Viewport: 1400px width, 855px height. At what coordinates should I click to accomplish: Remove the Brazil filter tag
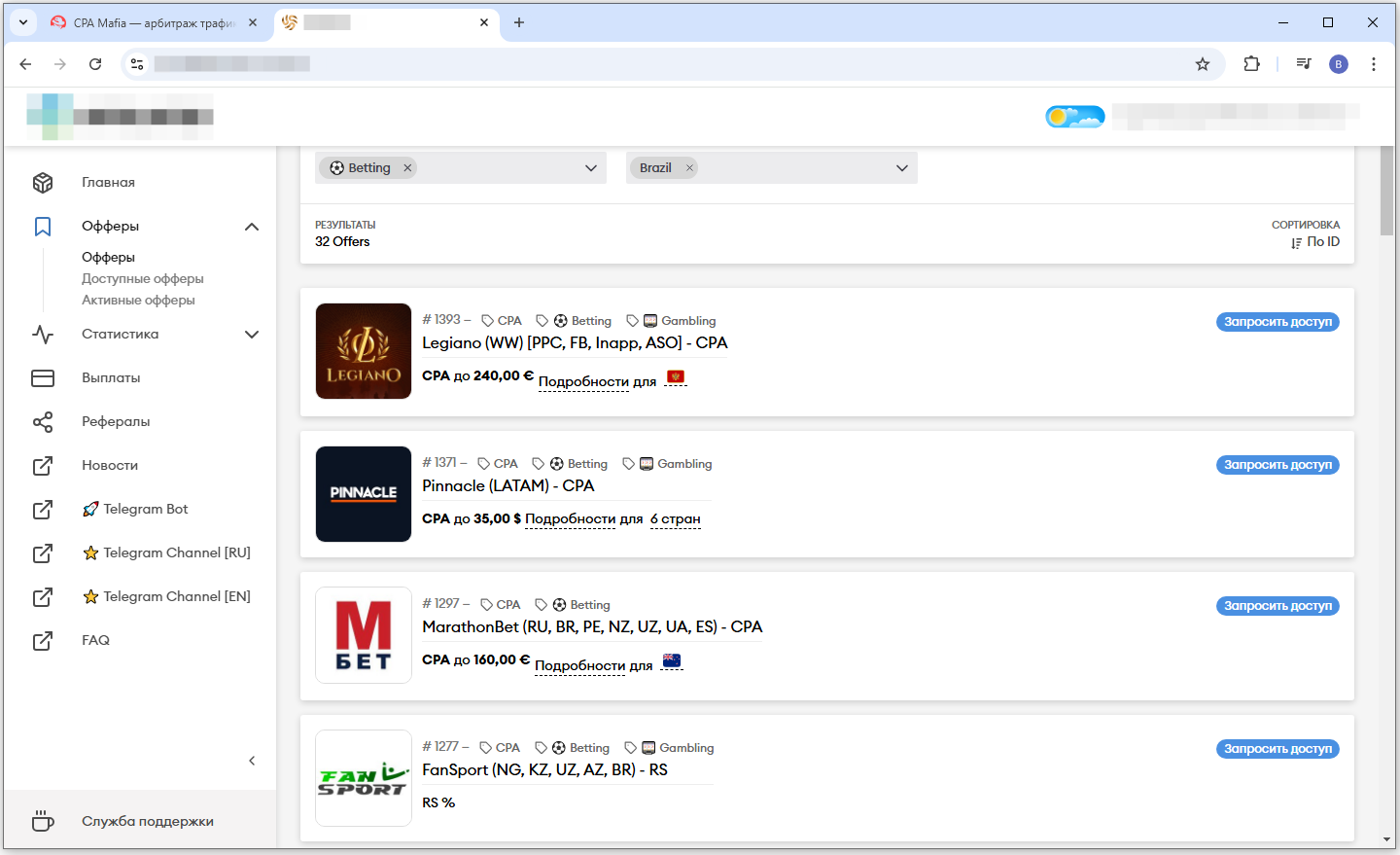pos(689,168)
